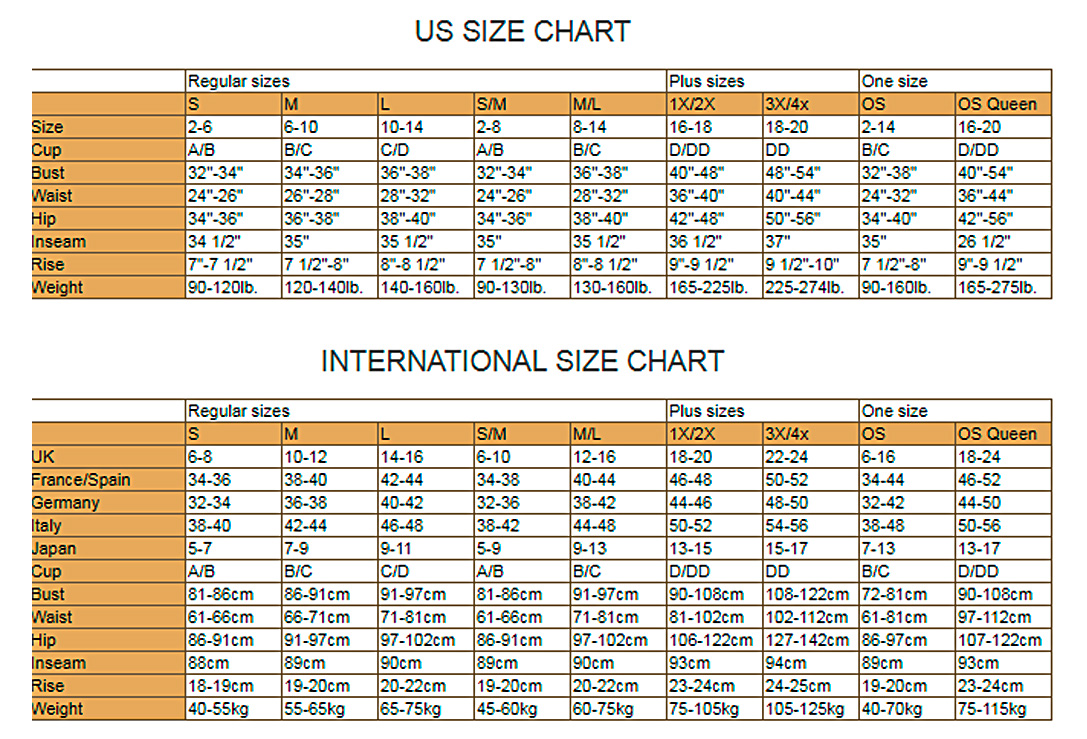
Task: Click the 108-122cm bust cell
Action: (808, 595)
